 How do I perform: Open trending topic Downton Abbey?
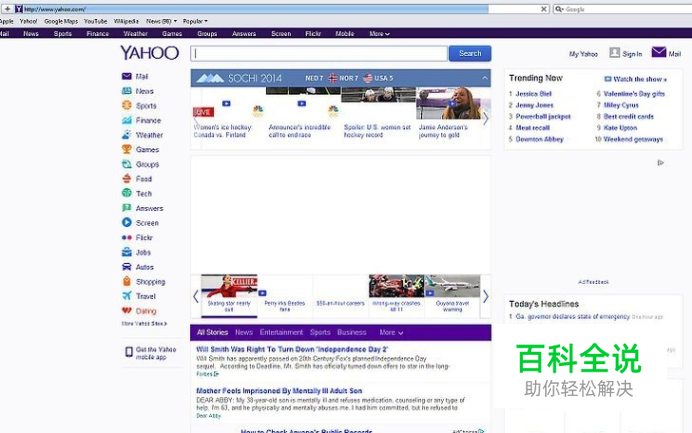539,139
